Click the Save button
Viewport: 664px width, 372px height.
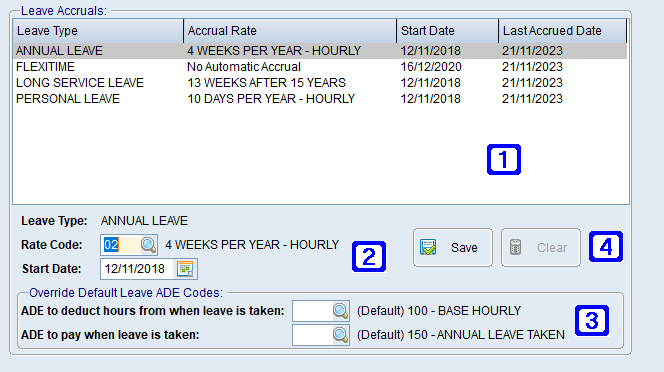453,247
